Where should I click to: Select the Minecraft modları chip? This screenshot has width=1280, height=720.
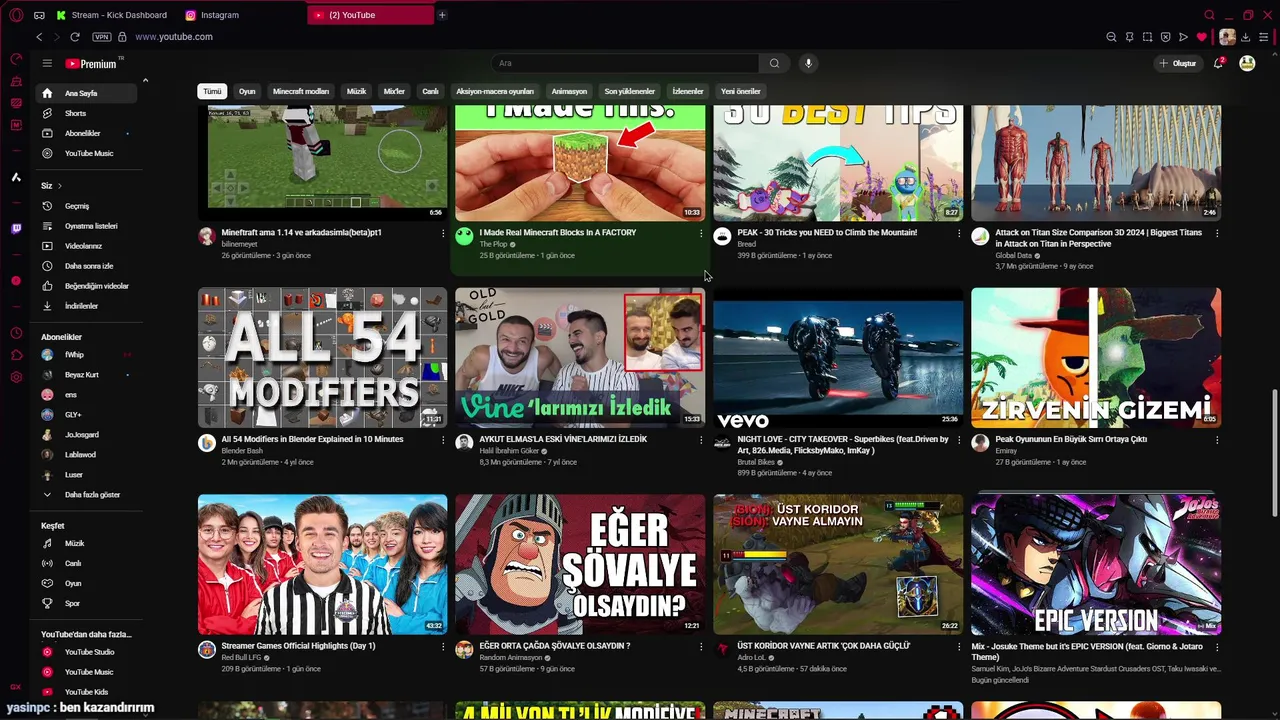tap(301, 91)
